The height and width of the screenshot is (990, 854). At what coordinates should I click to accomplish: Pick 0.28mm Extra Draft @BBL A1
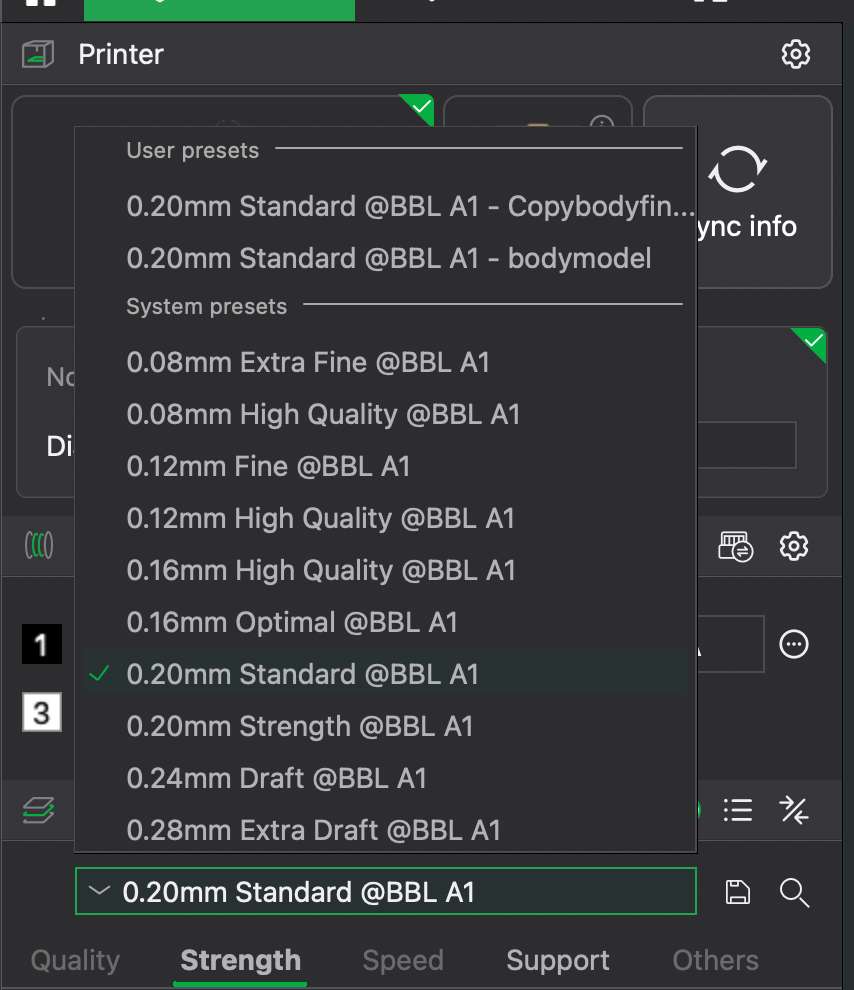tap(313, 830)
